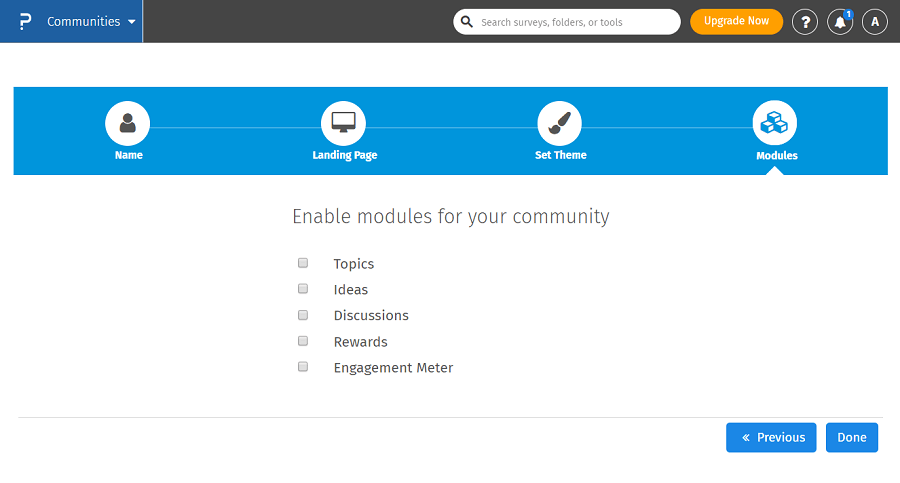Open the user account avatar icon

[x=875, y=22]
